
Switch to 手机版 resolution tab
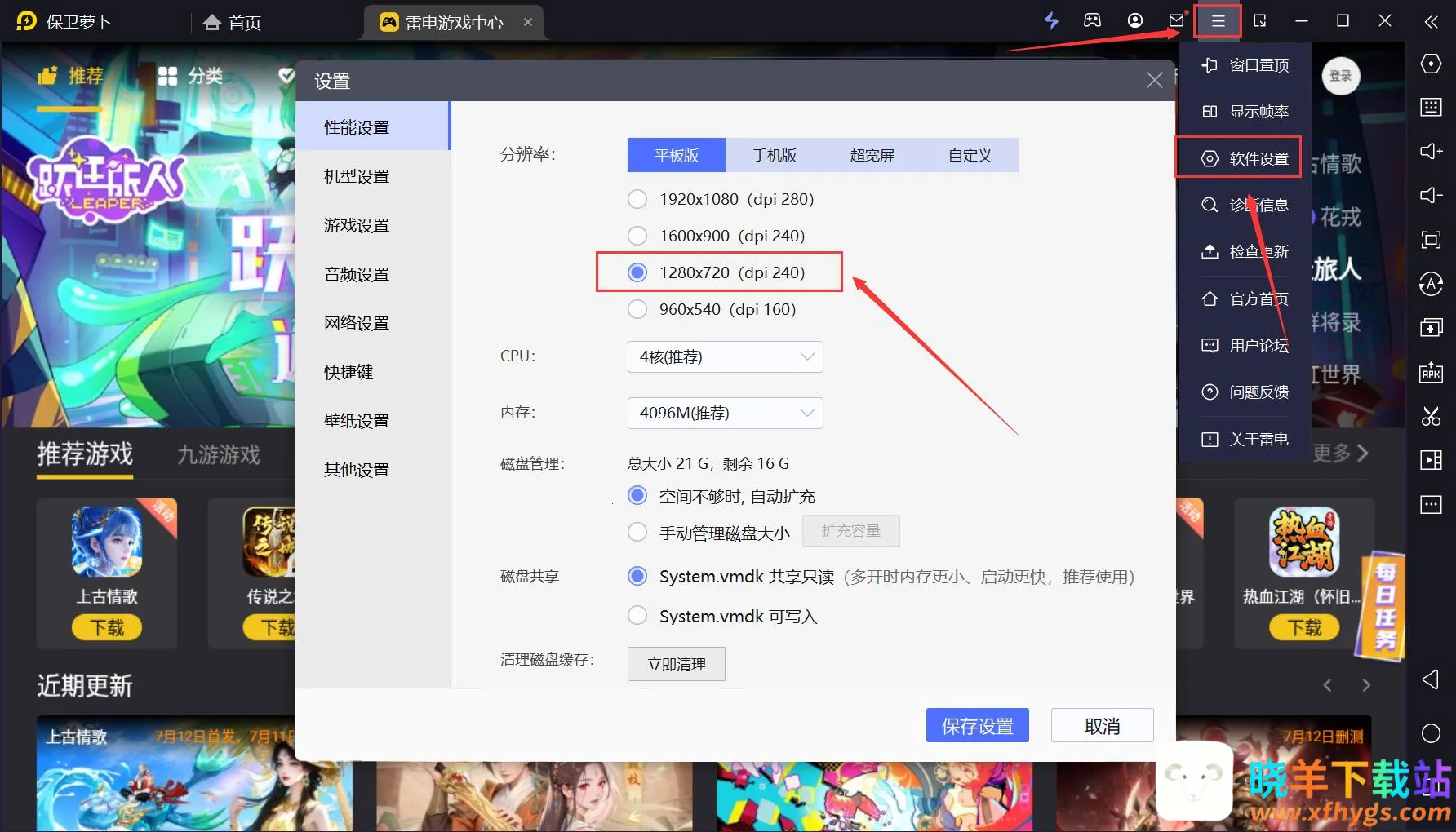point(774,155)
